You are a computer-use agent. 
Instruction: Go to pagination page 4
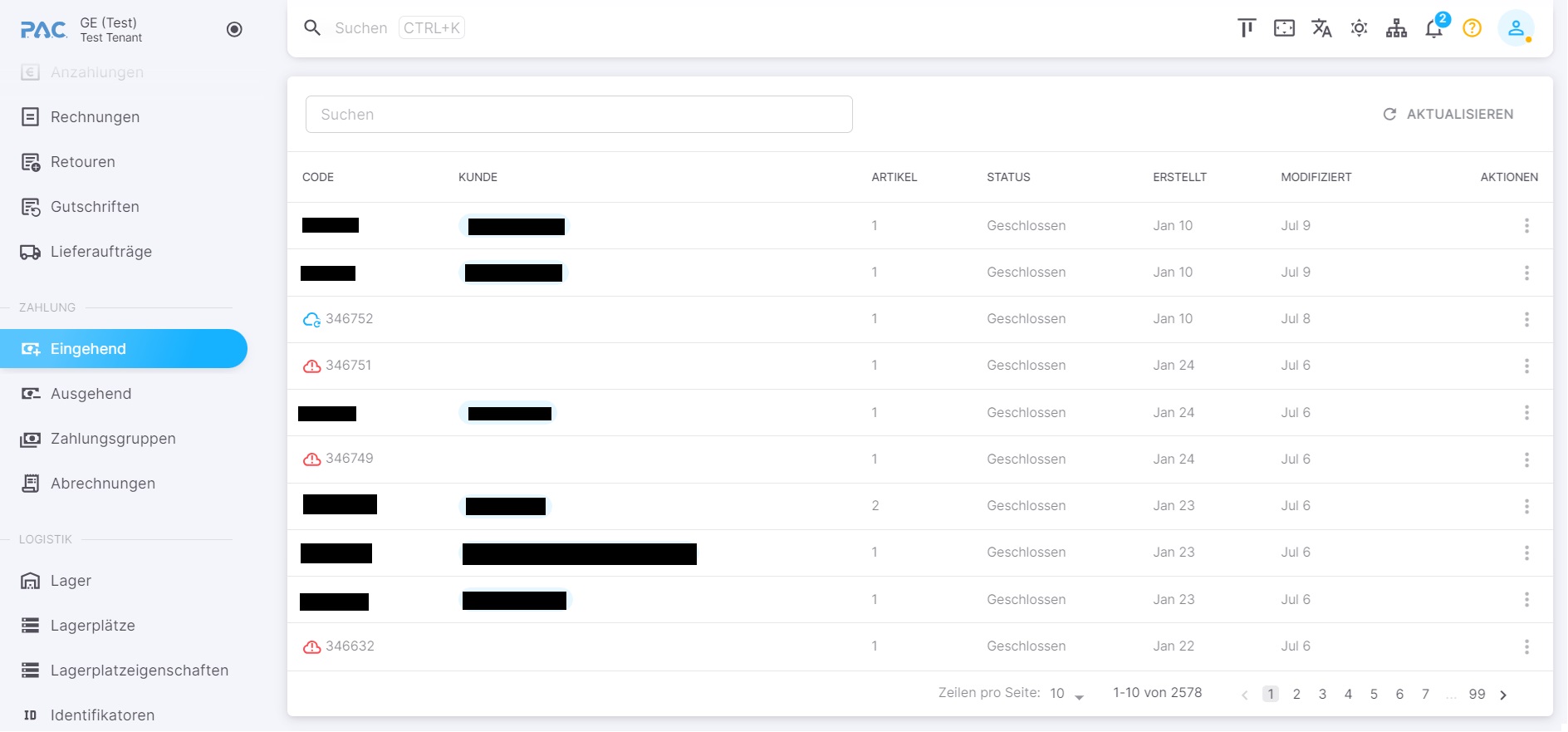[x=1348, y=694]
